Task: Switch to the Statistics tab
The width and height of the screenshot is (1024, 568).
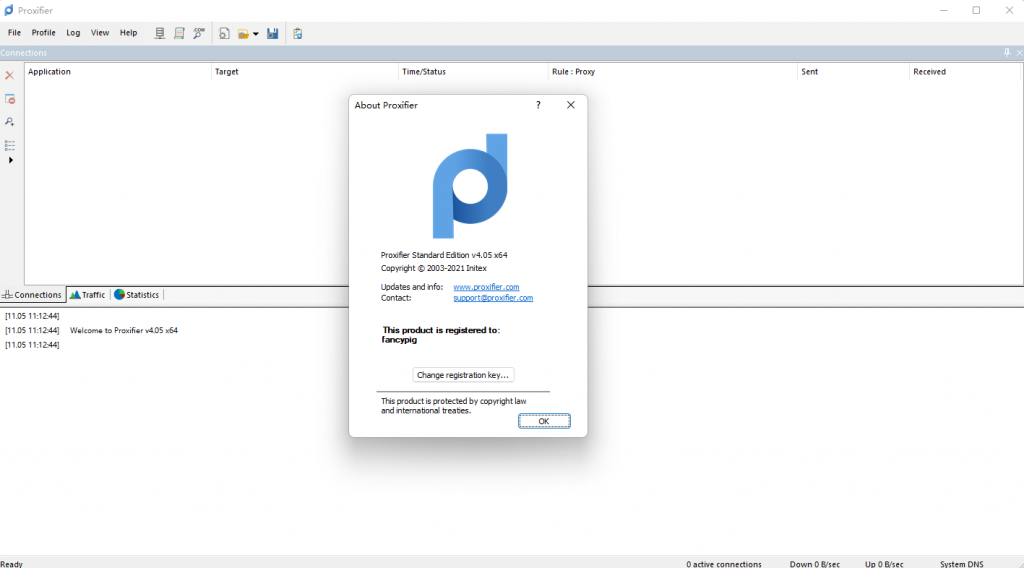Action: coord(136,295)
